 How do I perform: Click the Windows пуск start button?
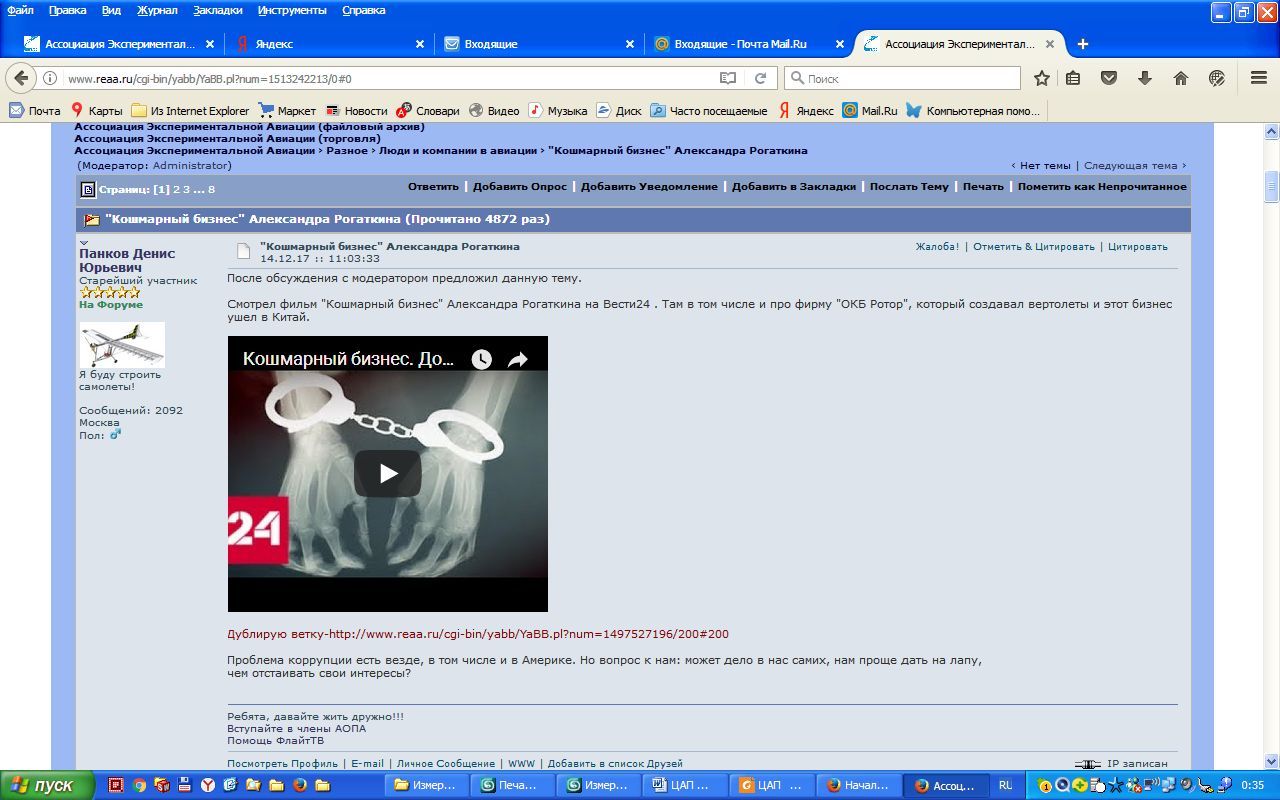coord(47,785)
